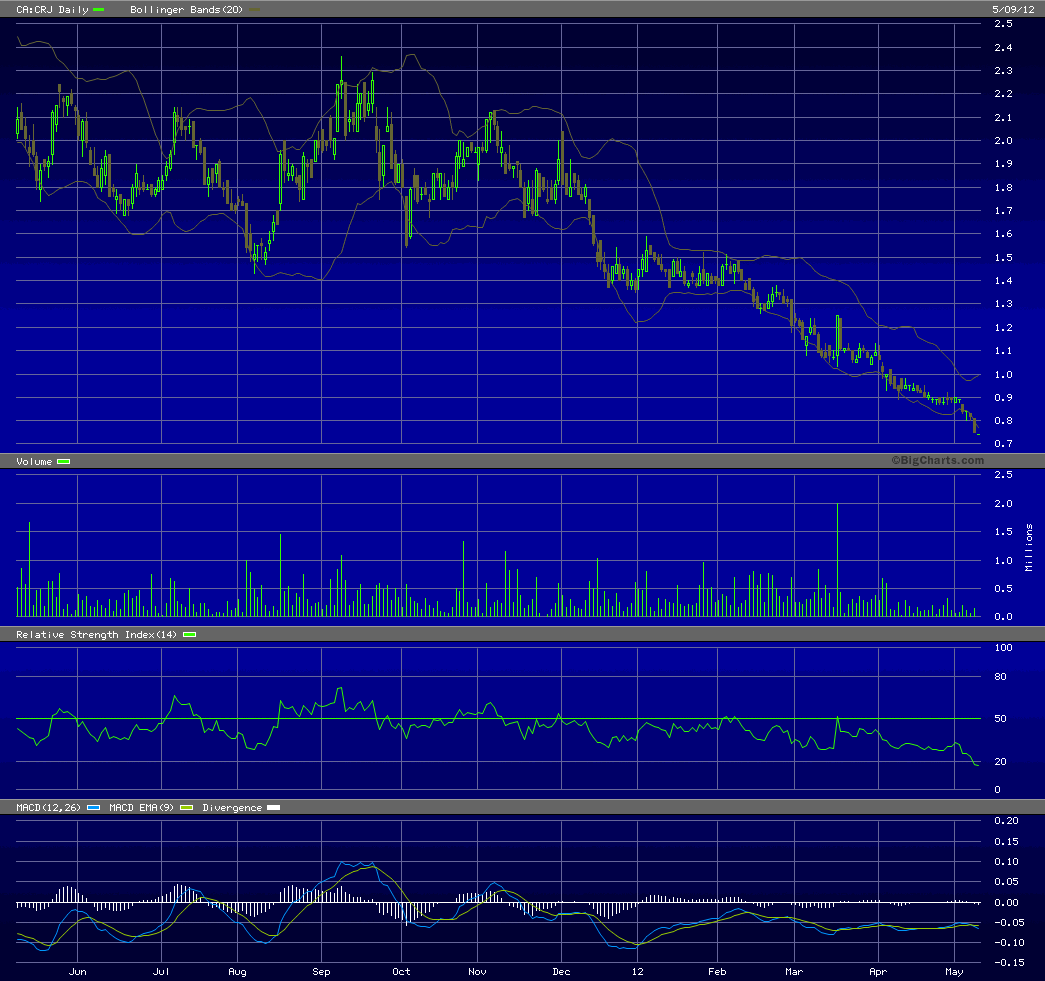Click the green CA:CRJ Daily legend swatch
The width and height of the screenshot is (1045, 981).
click(98, 9)
